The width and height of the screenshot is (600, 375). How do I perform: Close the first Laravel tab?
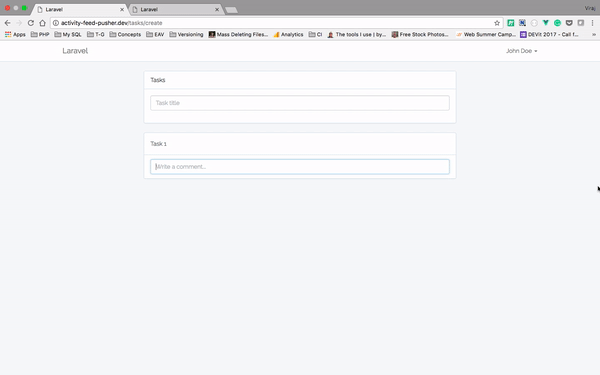pos(122,10)
